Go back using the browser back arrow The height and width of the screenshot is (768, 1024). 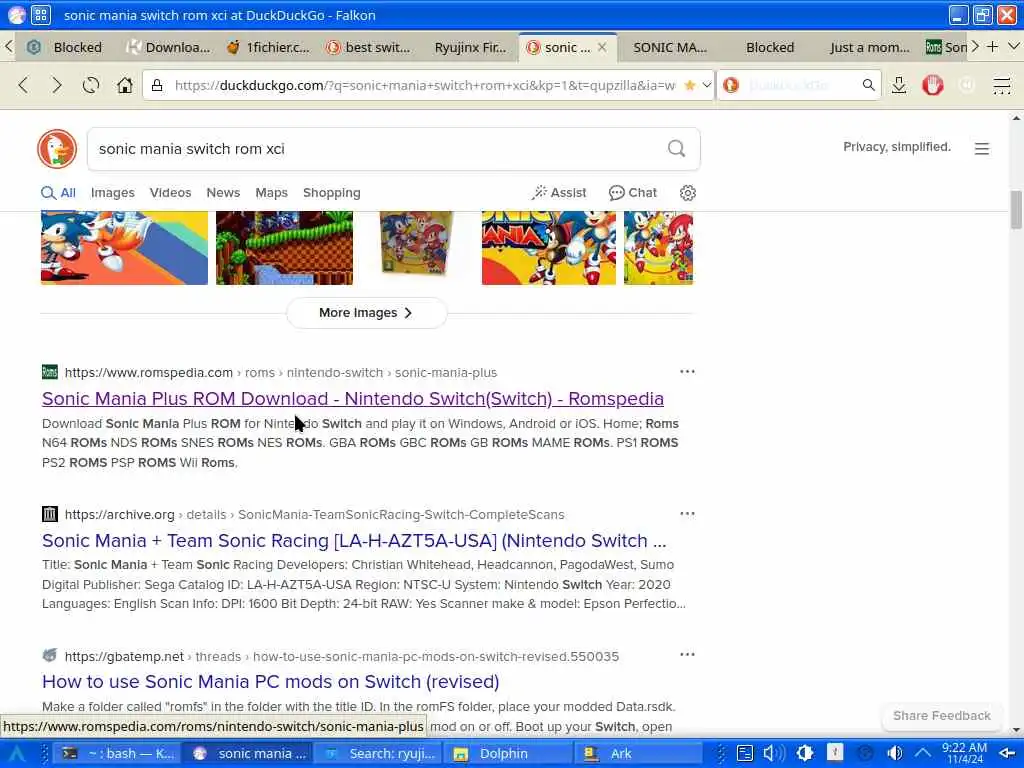pyautogui.click(x=24, y=85)
